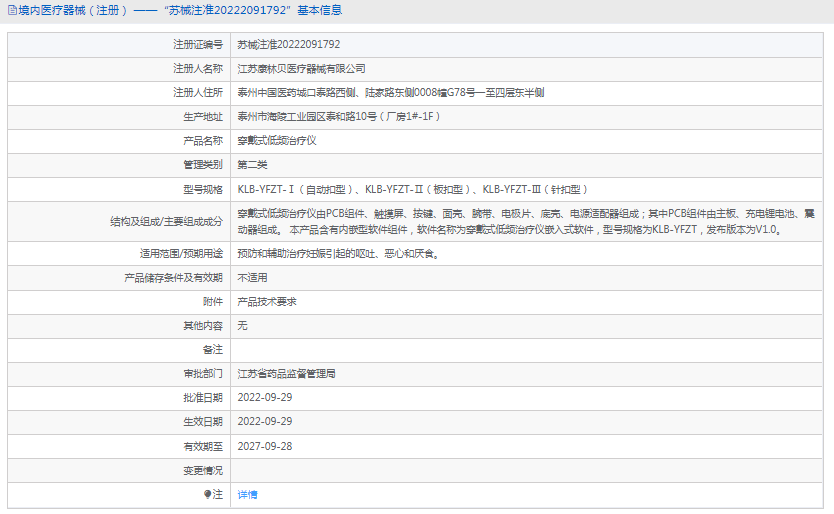Click storage condition value 不适用
Viewport: 834px width, 514px height.
(x=252, y=278)
